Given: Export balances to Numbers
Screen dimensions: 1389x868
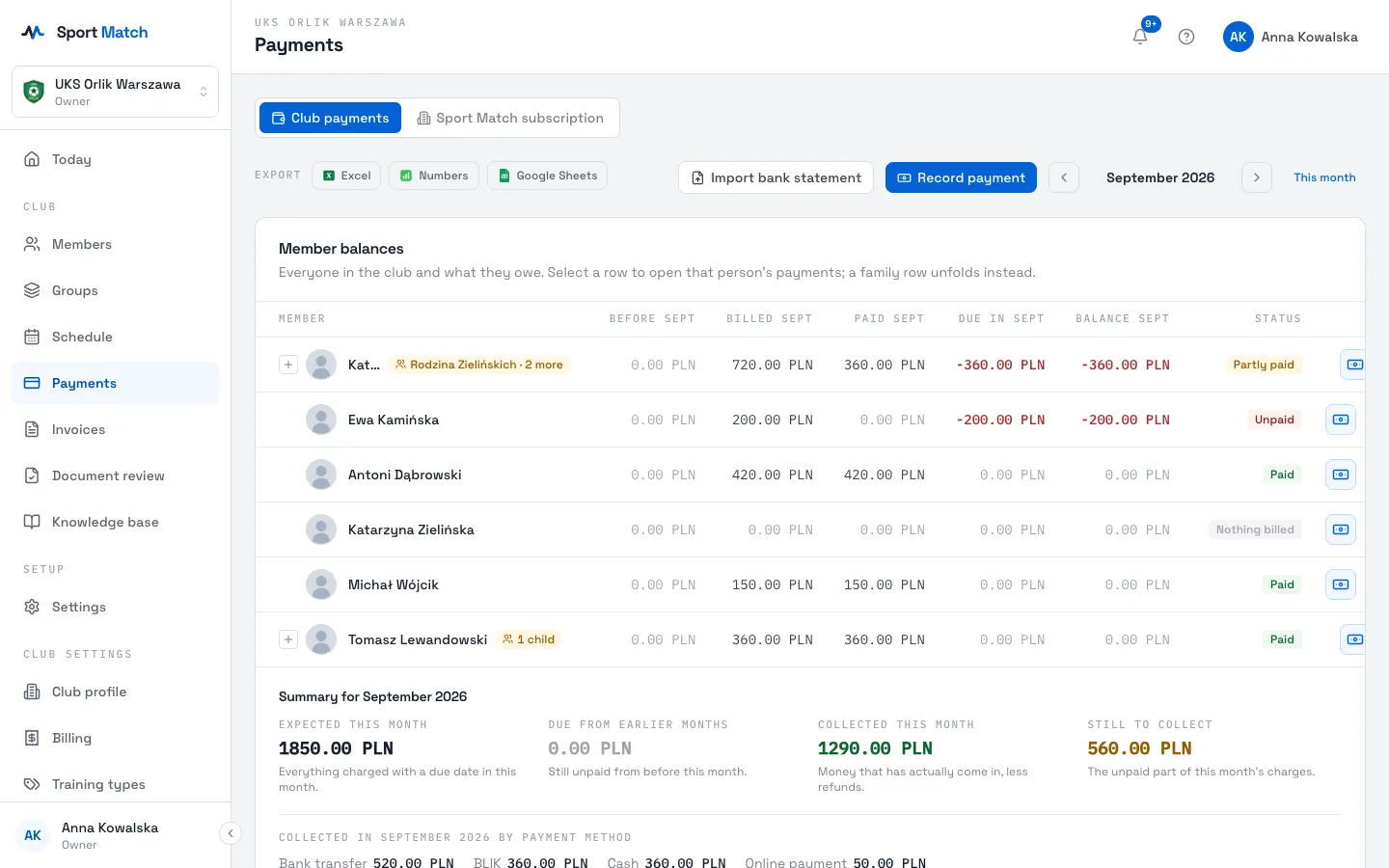Looking at the screenshot, I should (x=434, y=176).
